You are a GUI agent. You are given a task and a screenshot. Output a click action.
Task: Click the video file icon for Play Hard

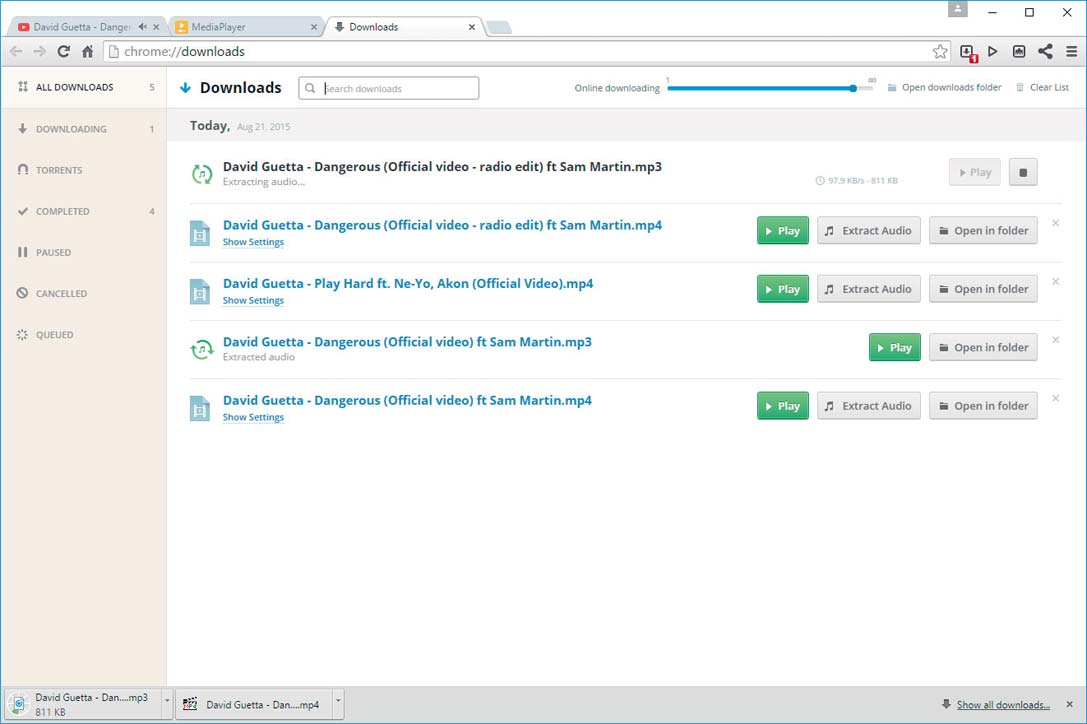coord(200,291)
